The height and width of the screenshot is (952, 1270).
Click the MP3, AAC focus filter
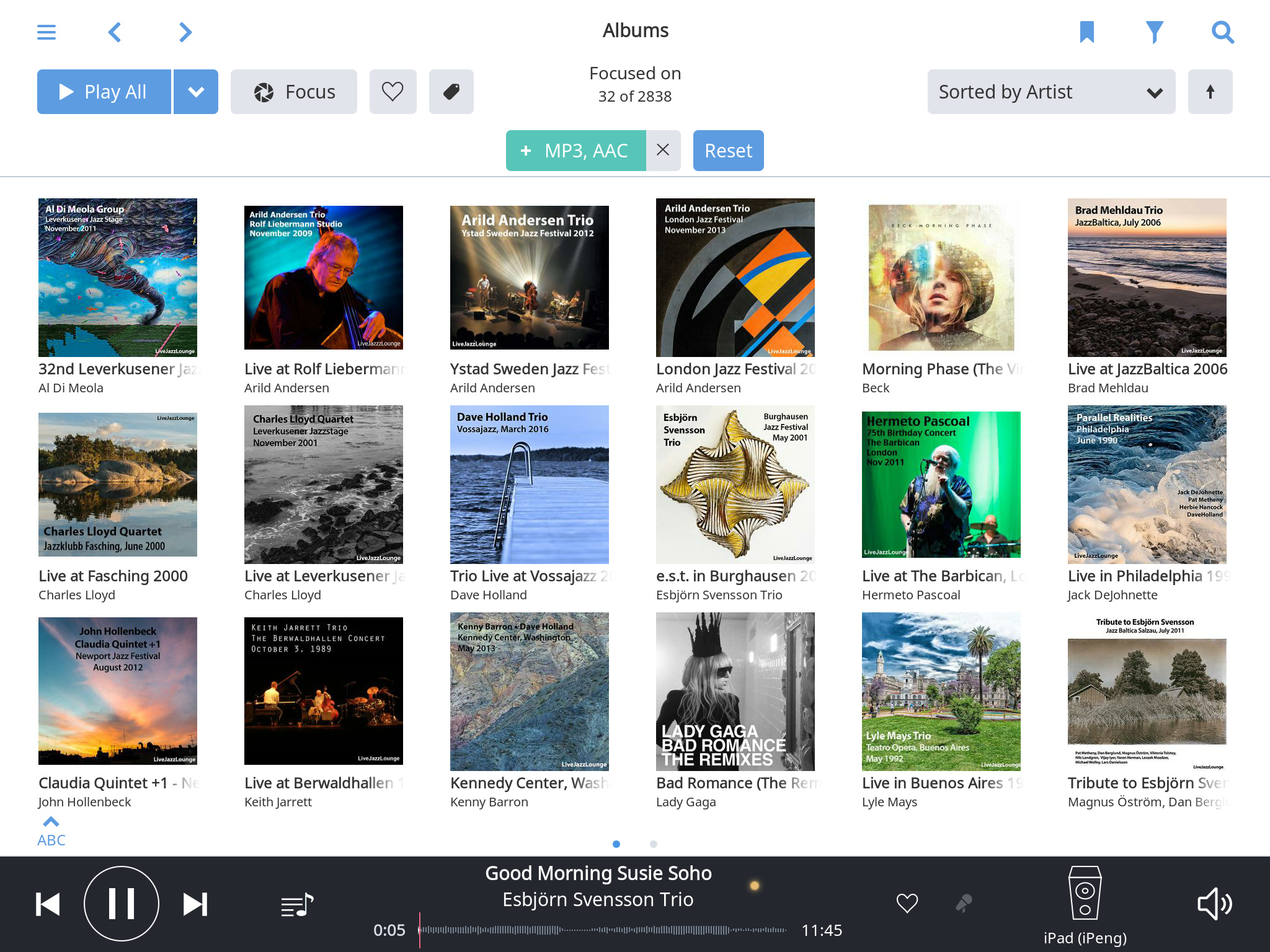[576, 151]
